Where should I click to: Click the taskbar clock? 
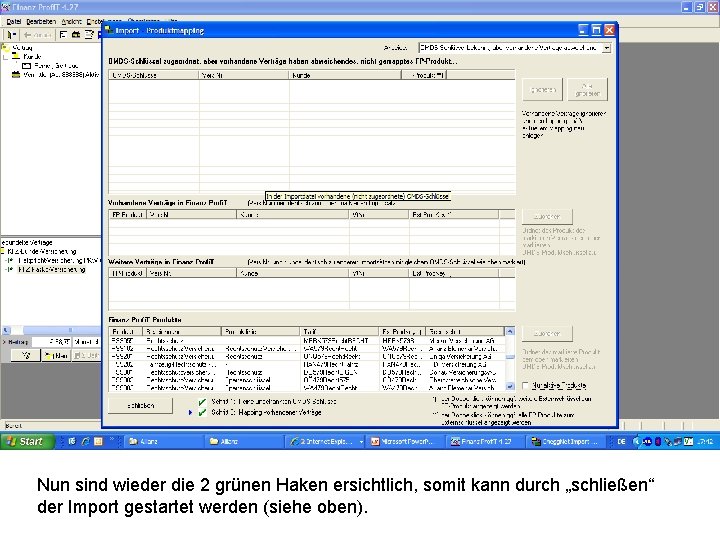[x=705, y=441]
